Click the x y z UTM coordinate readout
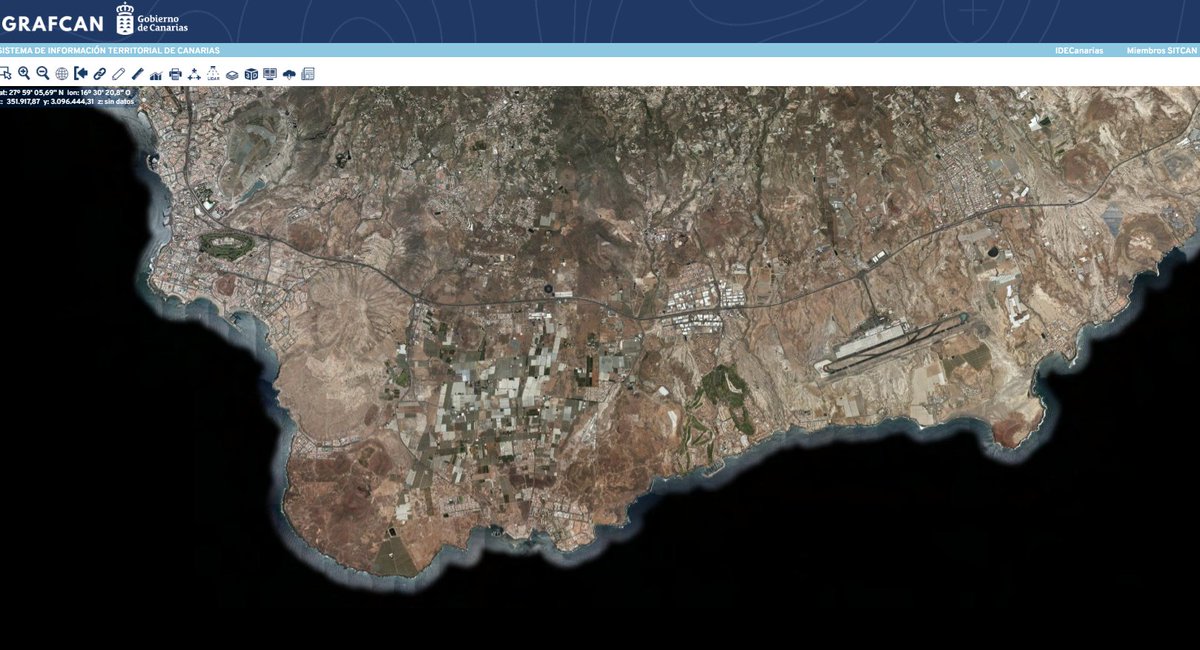Image resolution: width=1200 pixels, height=650 pixels. (66, 101)
